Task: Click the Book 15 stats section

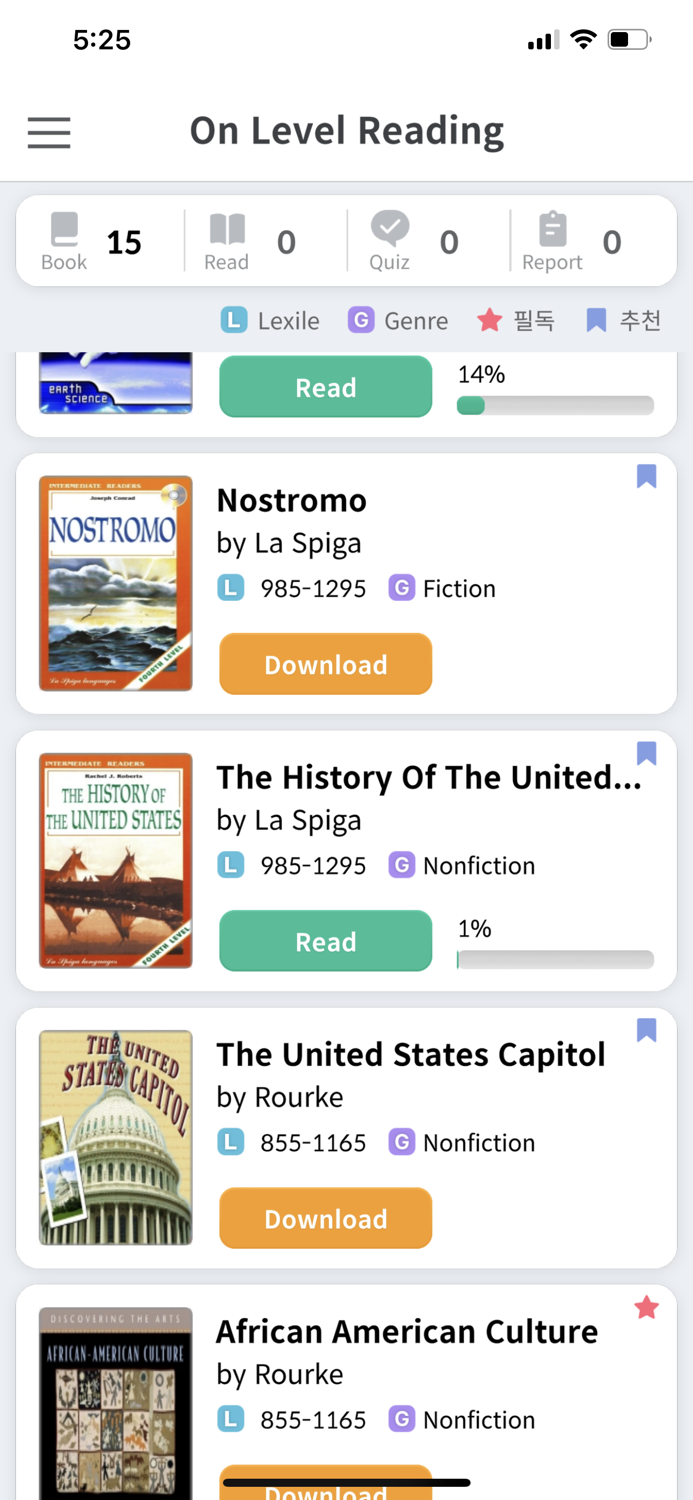Action: pos(95,240)
